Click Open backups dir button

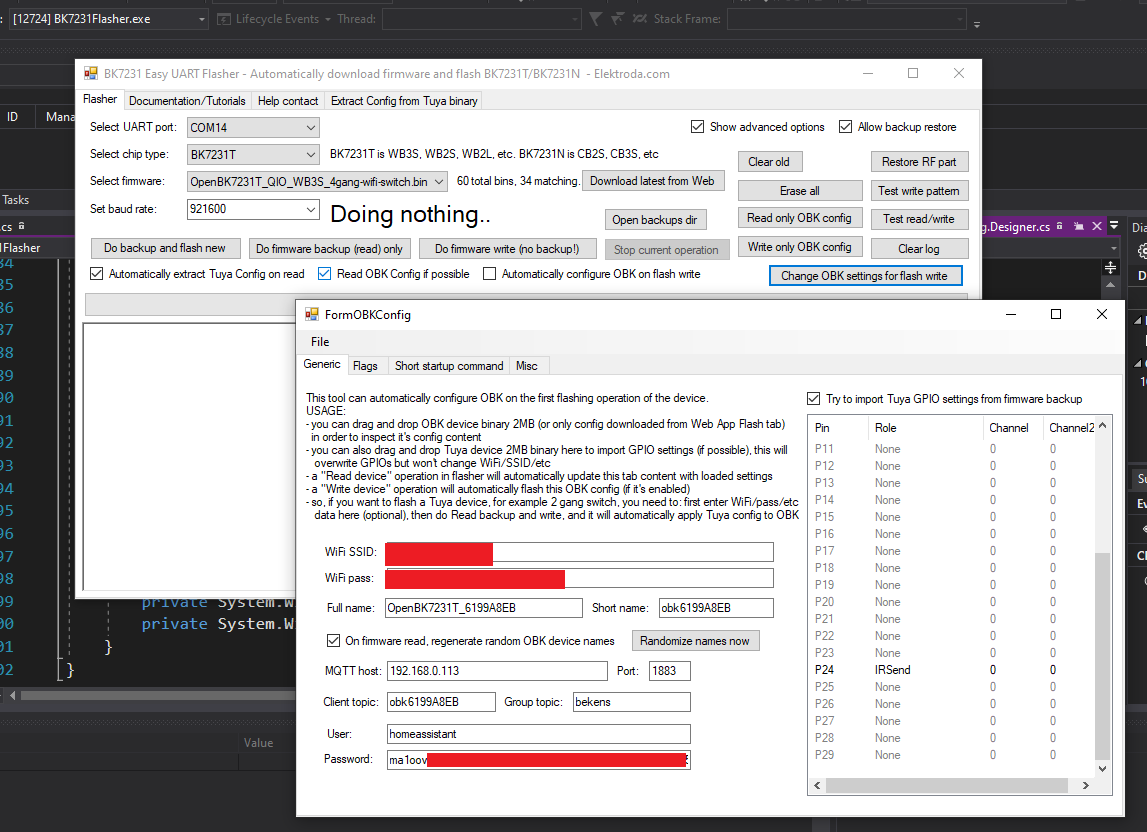pyautogui.click(x=655, y=220)
